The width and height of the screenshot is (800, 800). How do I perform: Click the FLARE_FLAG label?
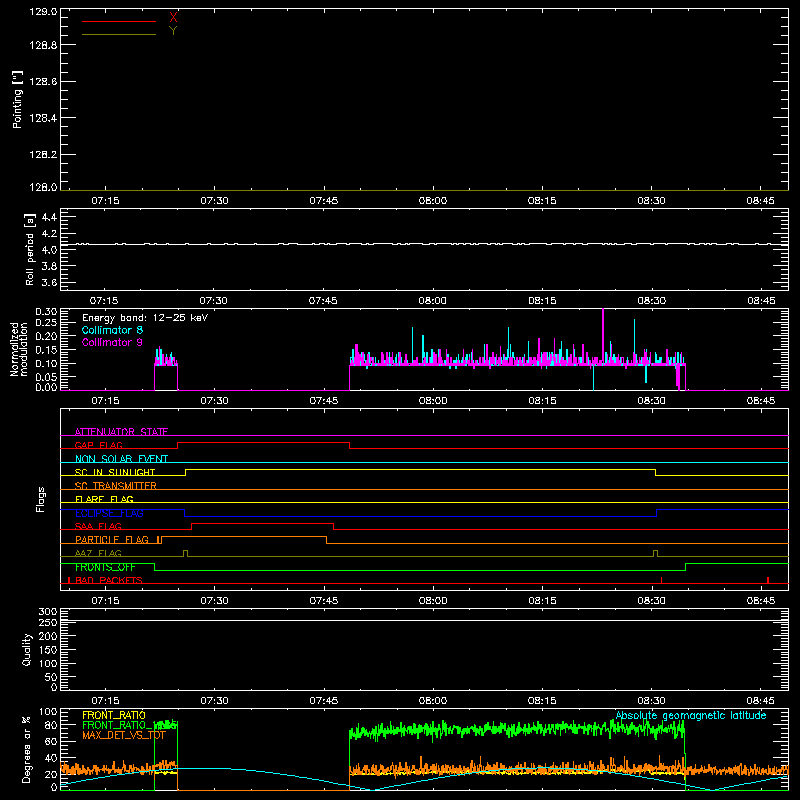click(104, 499)
